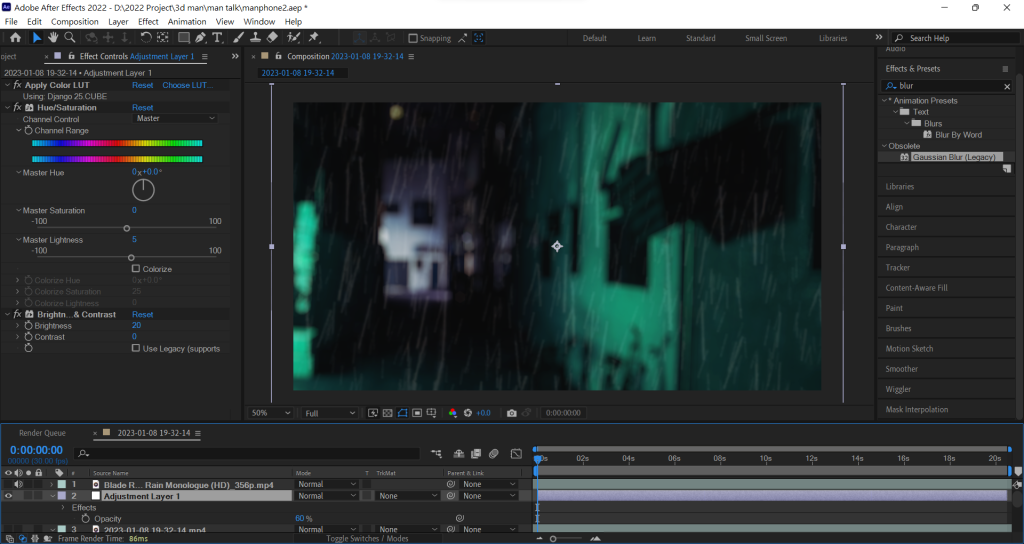Open the Graph Editor icon
Viewport: 1024px width, 544px height.
coord(516,453)
